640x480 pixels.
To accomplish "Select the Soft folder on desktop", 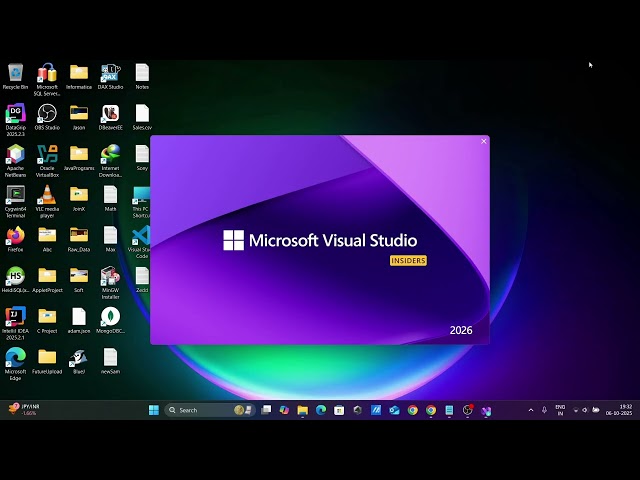I will pos(79,280).
